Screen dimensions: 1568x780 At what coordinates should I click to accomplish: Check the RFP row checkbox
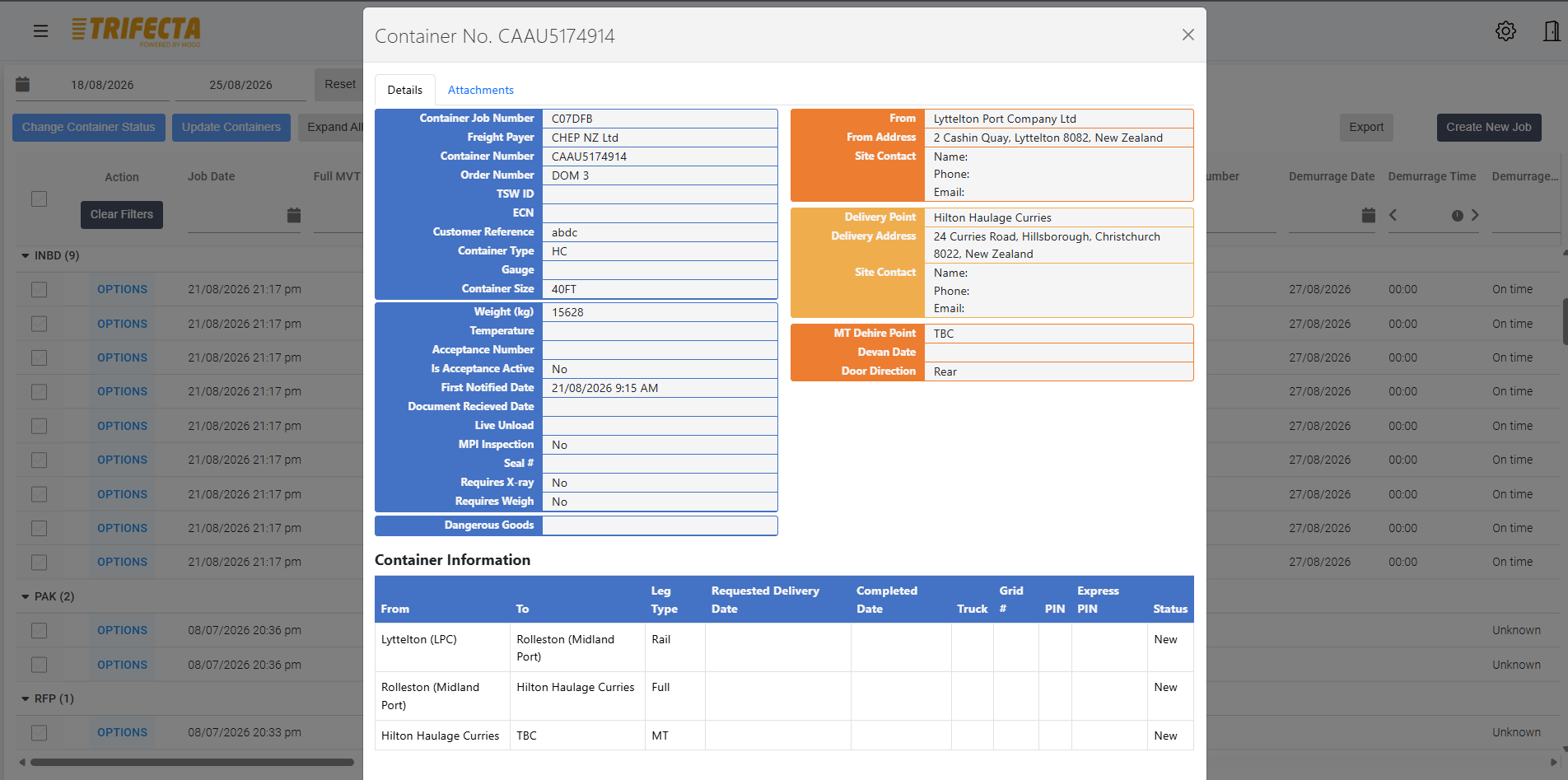(x=39, y=732)
